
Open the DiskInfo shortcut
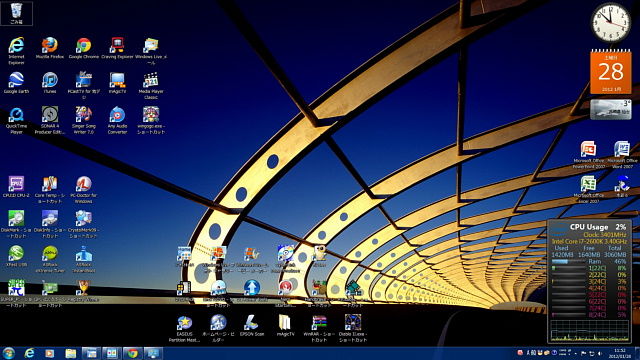[50, 224]
